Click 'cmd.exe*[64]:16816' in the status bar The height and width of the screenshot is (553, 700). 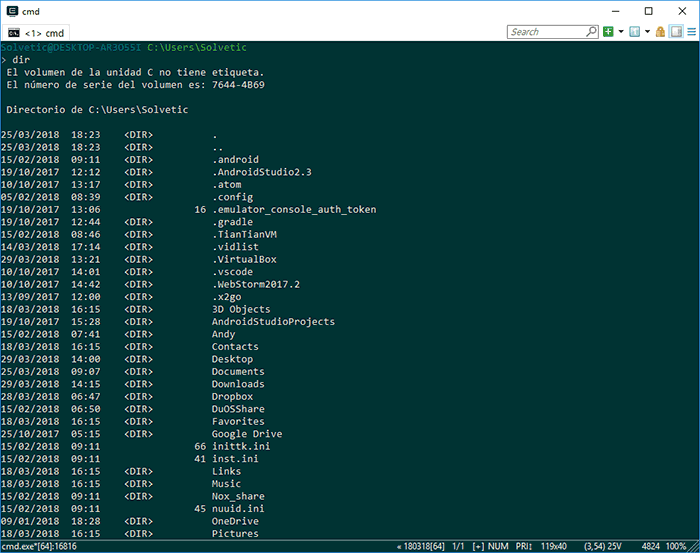[x=39, y=546]
